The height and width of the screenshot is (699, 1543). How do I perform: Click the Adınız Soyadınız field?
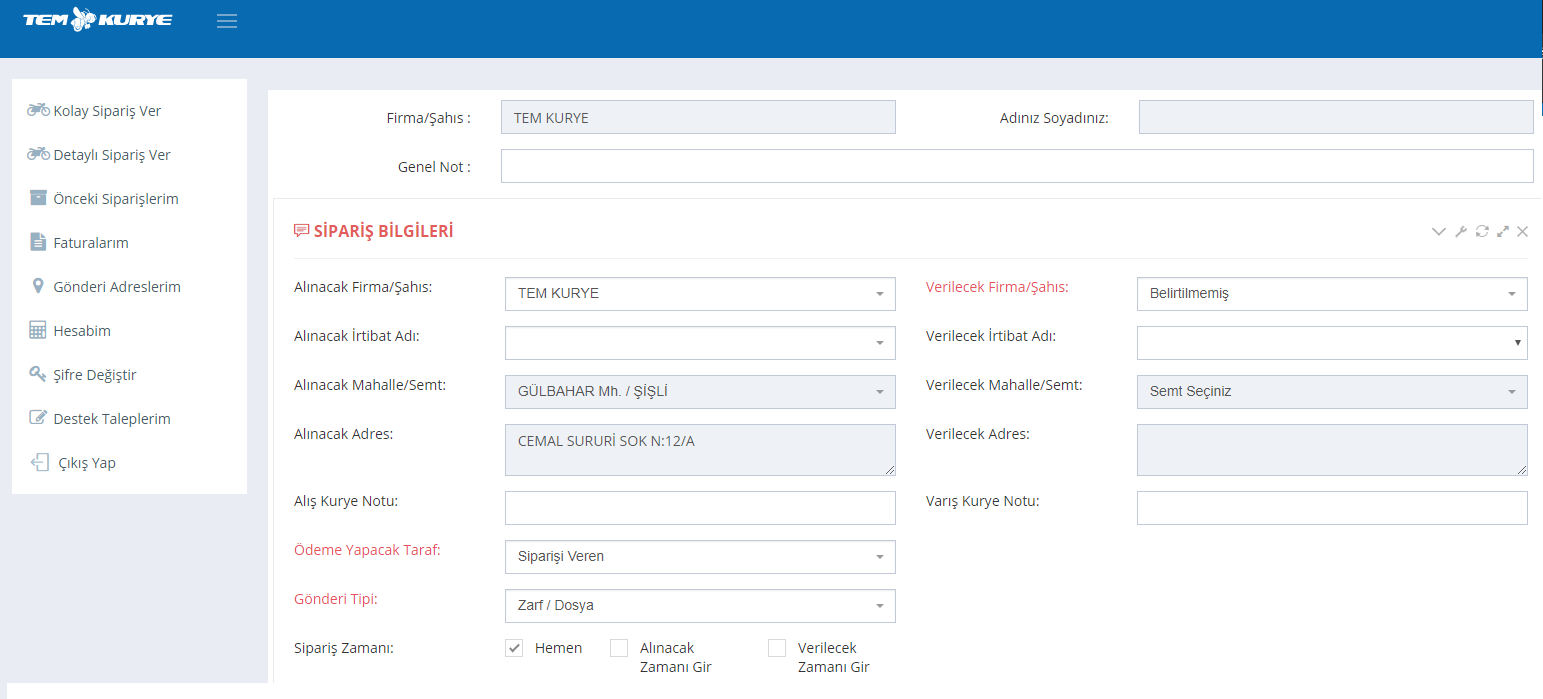pos(1336,117)
